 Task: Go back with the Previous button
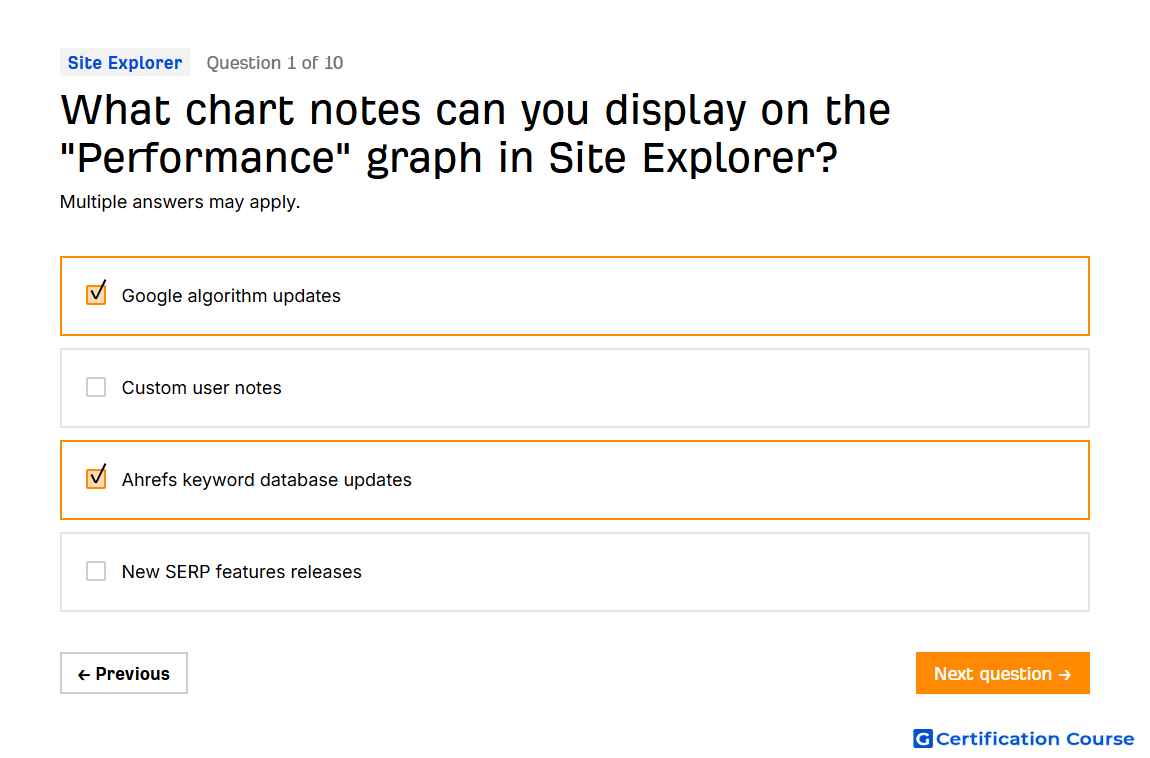pyautogui.click(x=124, y=673)
